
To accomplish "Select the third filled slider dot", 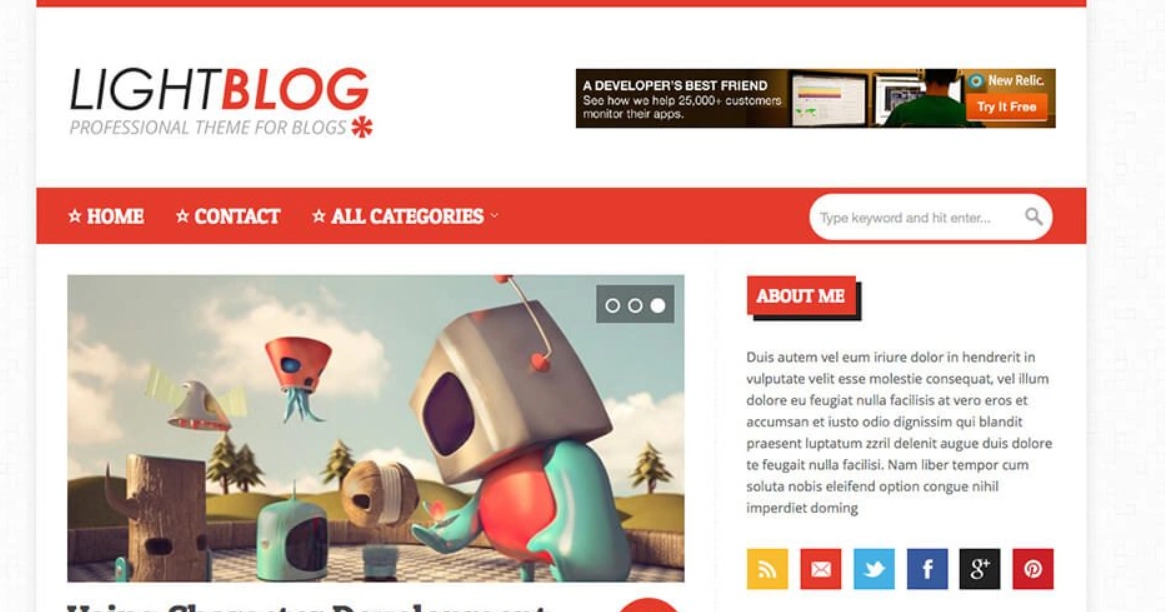I will click(658, 305).
